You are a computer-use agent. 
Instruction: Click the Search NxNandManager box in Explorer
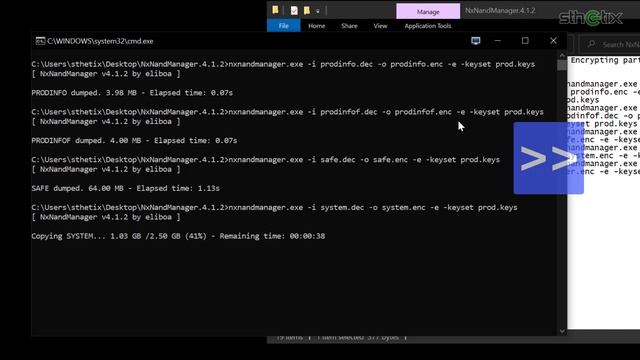coord(610,44)
